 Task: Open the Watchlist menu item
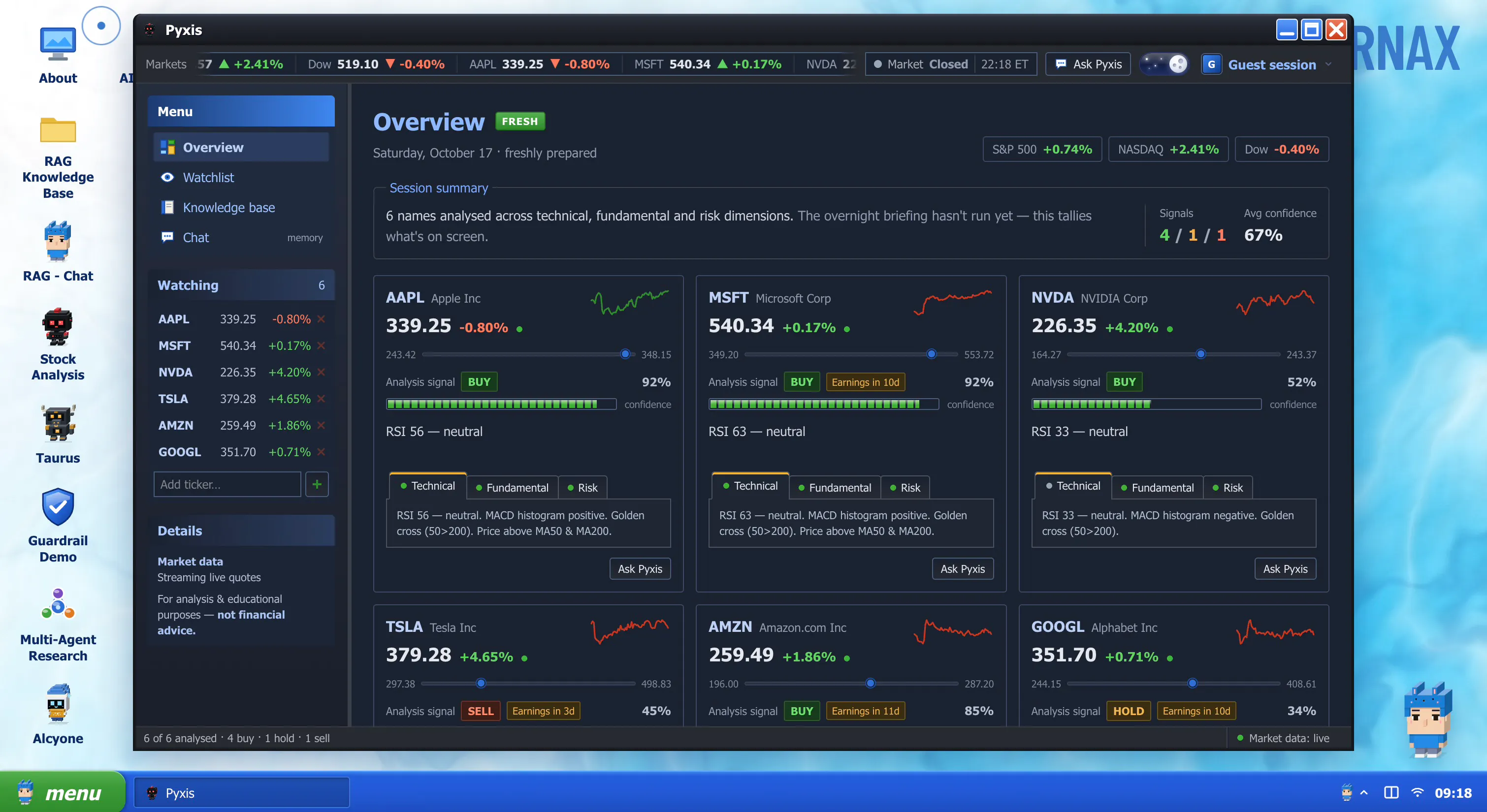click(241, 177)
